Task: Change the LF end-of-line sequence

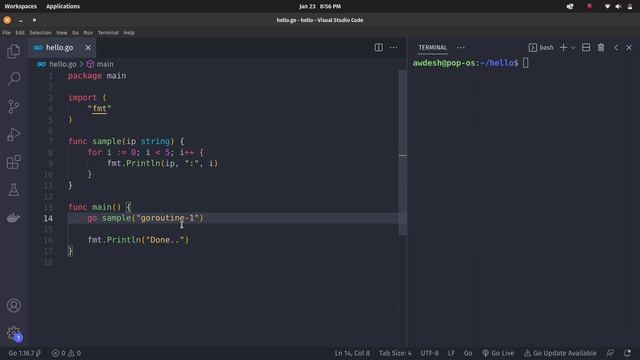Action: 451,353
